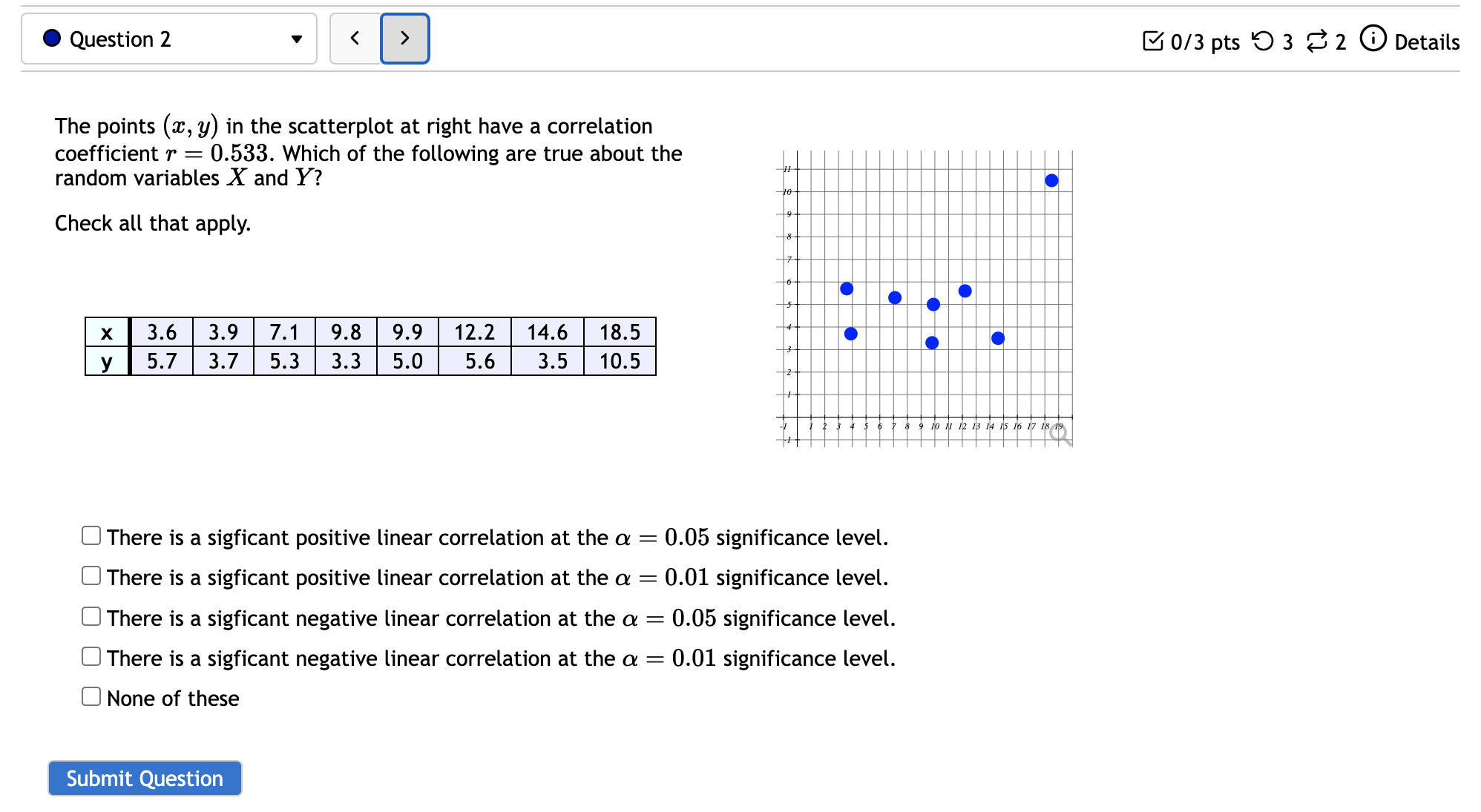This screenshot has height=812, width=1481.
Task: Select the topmost scatterplot point near x=18
Action: (1051, 179)
